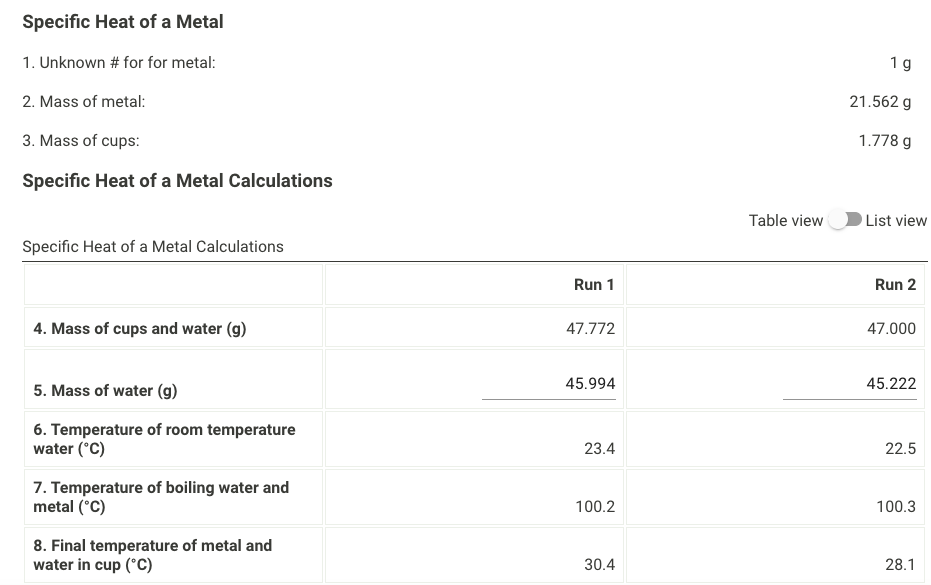Click the mass of metal value 21.562 g

pos(880,102)
